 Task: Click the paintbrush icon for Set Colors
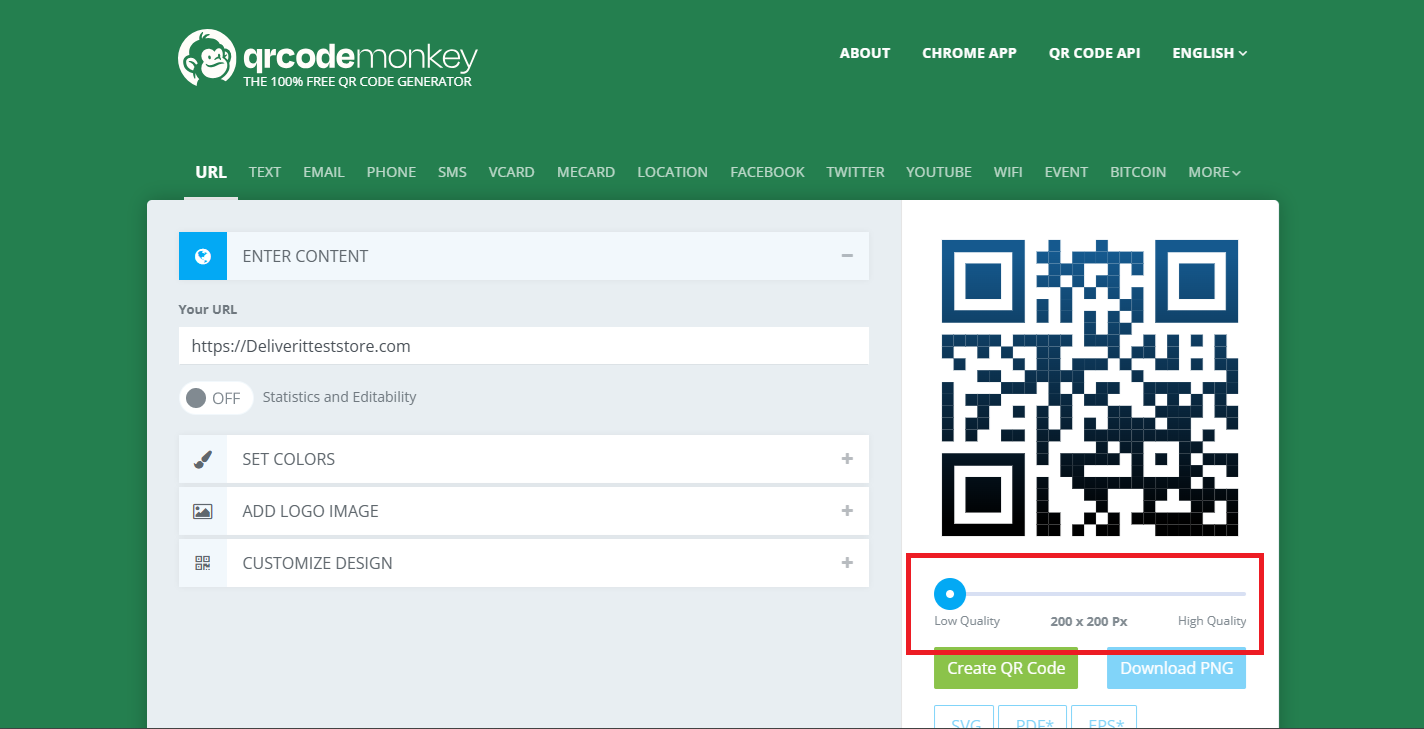click(x=203, y=459)
